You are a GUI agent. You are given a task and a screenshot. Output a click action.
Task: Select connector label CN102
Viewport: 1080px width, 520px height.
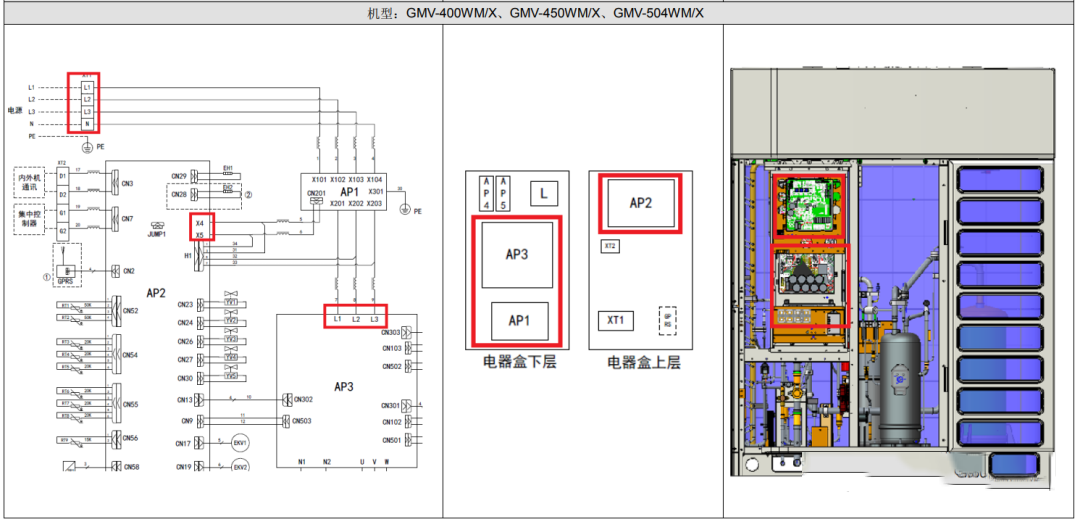coord(391,422)
